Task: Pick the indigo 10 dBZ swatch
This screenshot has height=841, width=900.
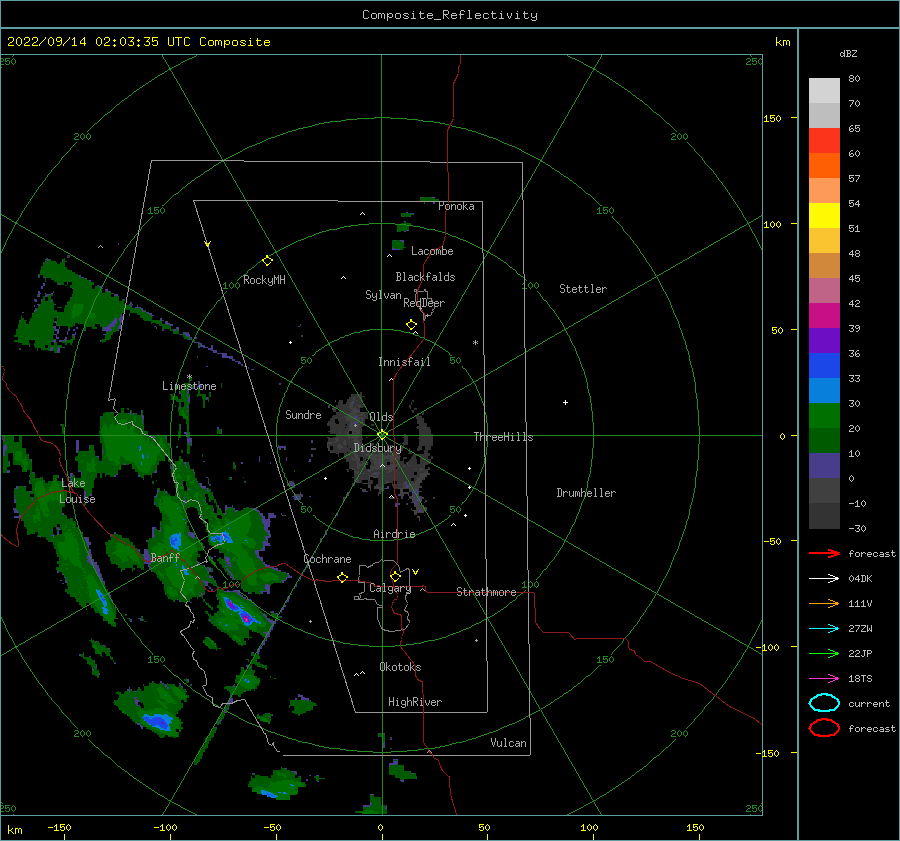Action: [824, 465]
